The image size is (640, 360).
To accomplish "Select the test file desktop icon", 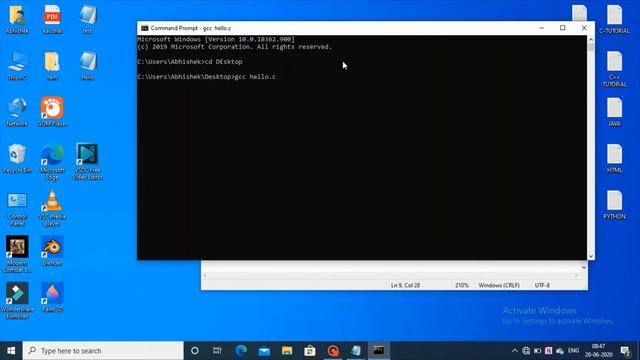I will tap(87, 19).
